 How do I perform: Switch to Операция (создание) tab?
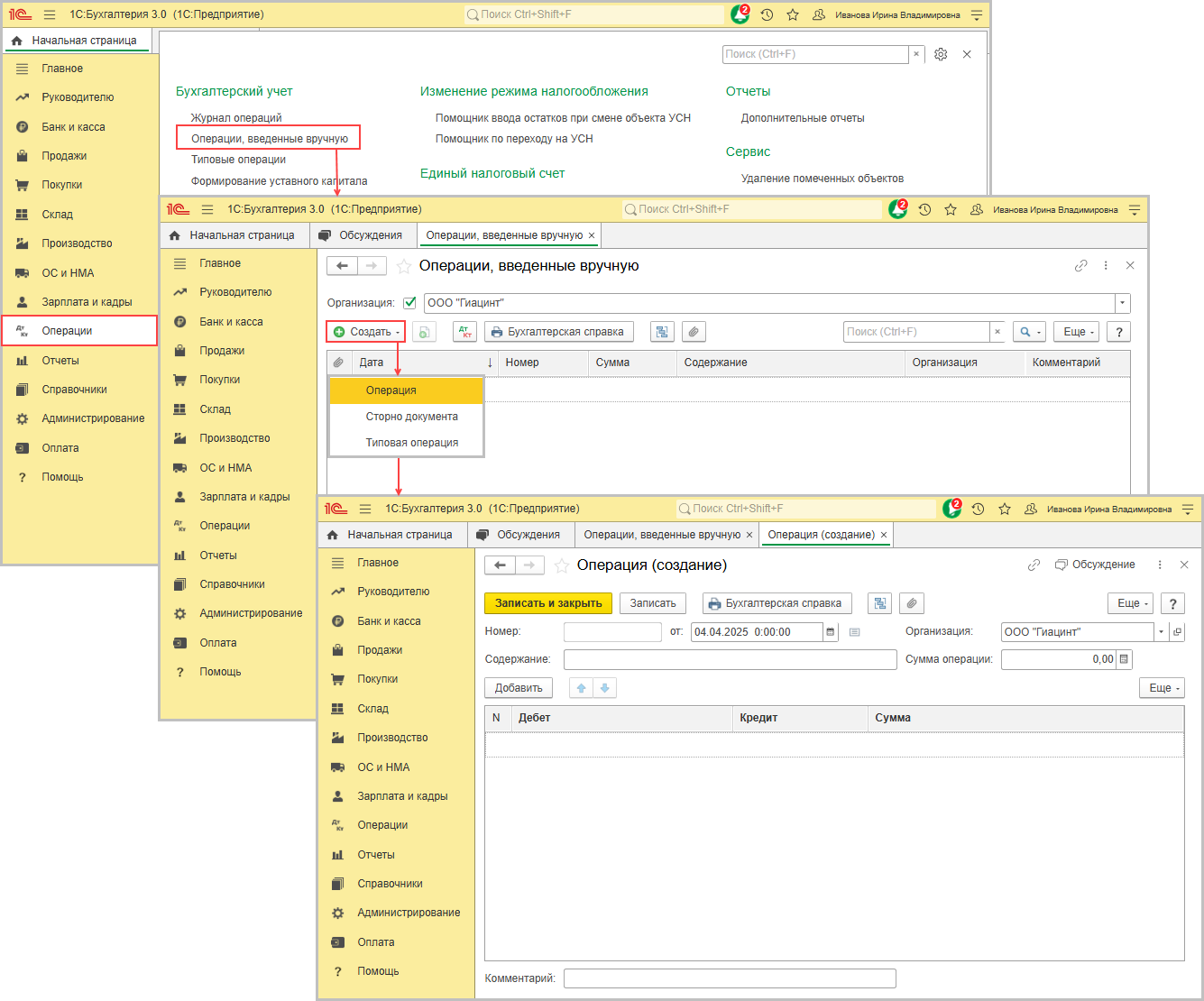(821, 535)
